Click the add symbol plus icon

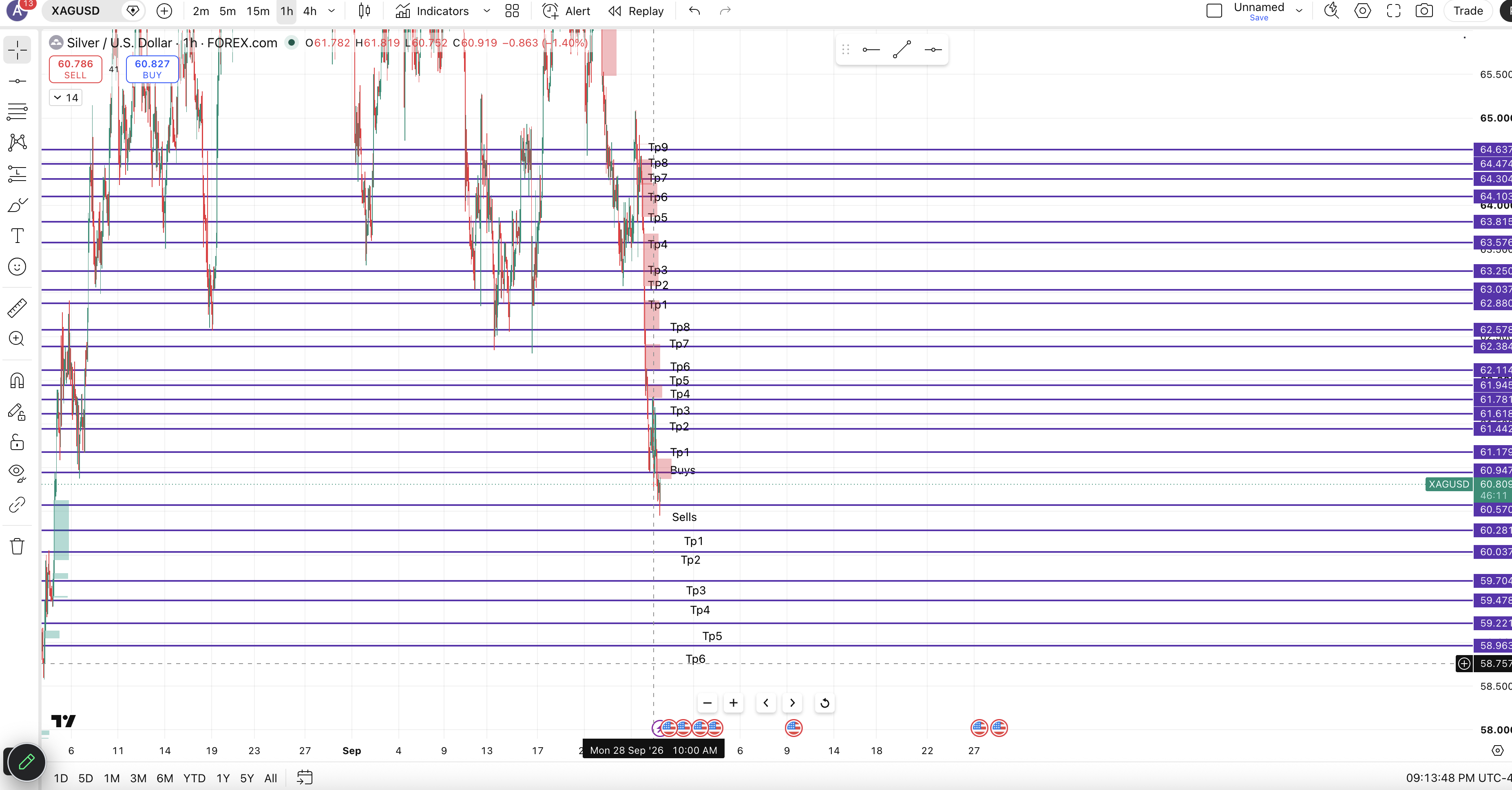164,11
